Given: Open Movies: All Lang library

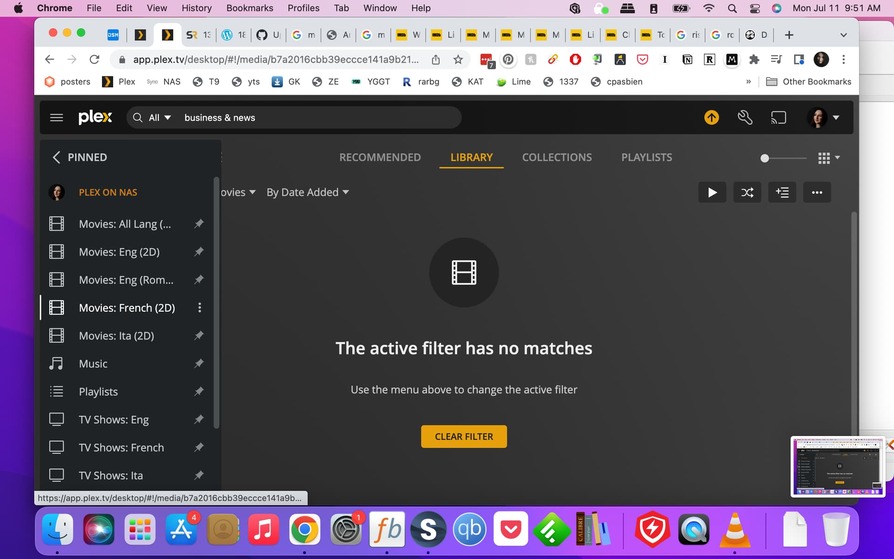Looking at the screenshot, I should click(125, 224).
